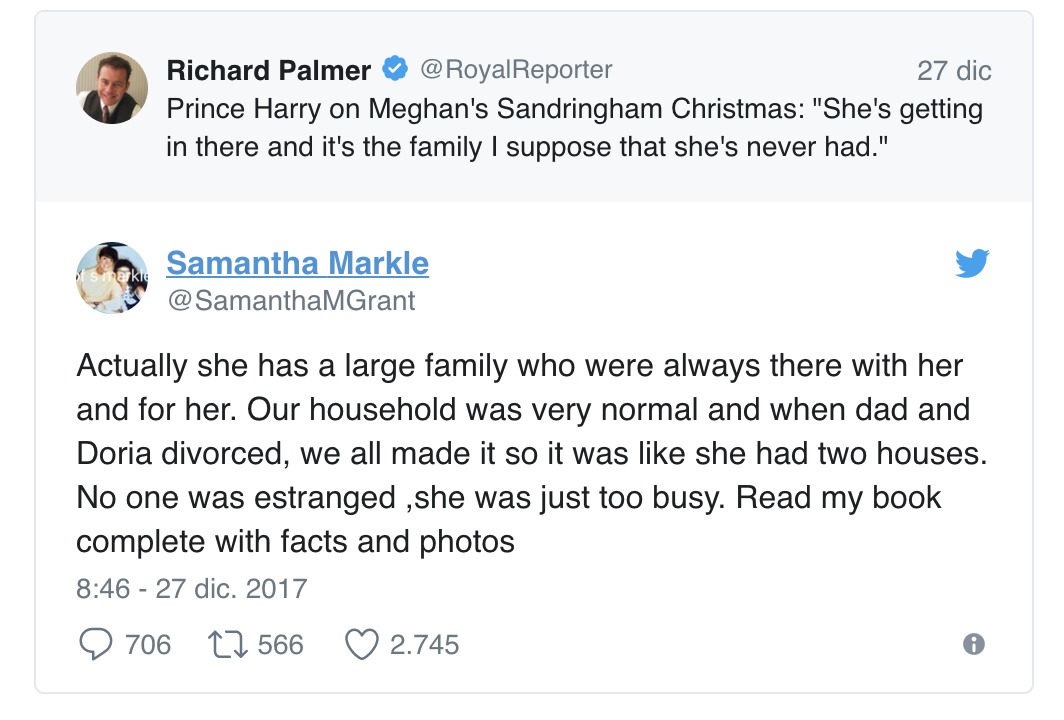Click the 706 replies count
Image resolution: width=1064 pixels, height=720 pixels.
click(x=148, y=645)
